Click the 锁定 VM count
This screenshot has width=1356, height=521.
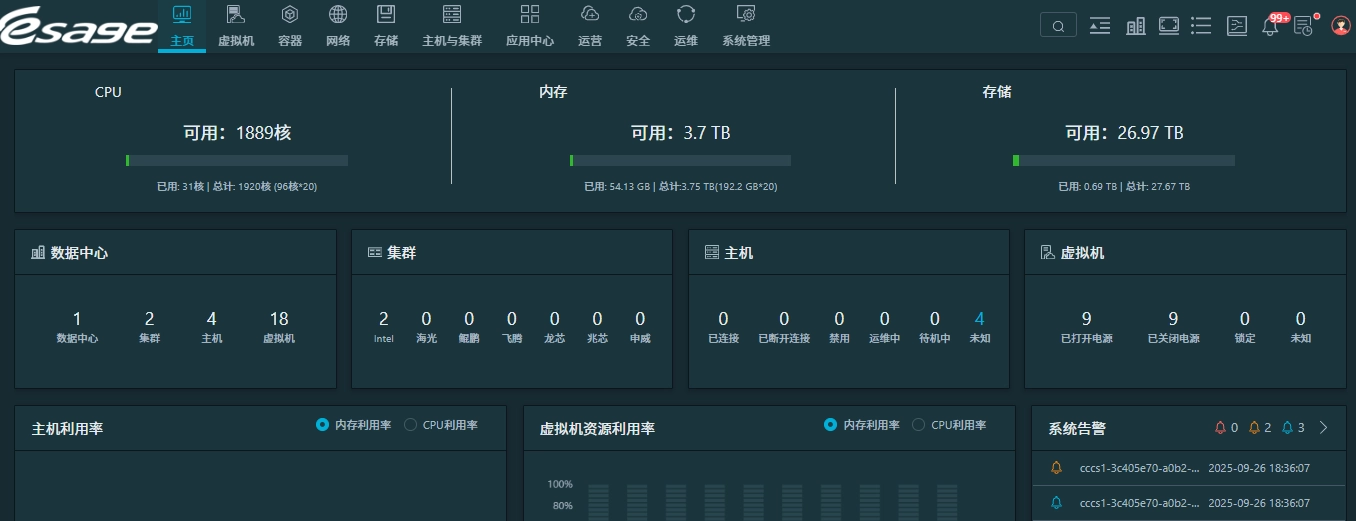click(x=1245, y=319)
